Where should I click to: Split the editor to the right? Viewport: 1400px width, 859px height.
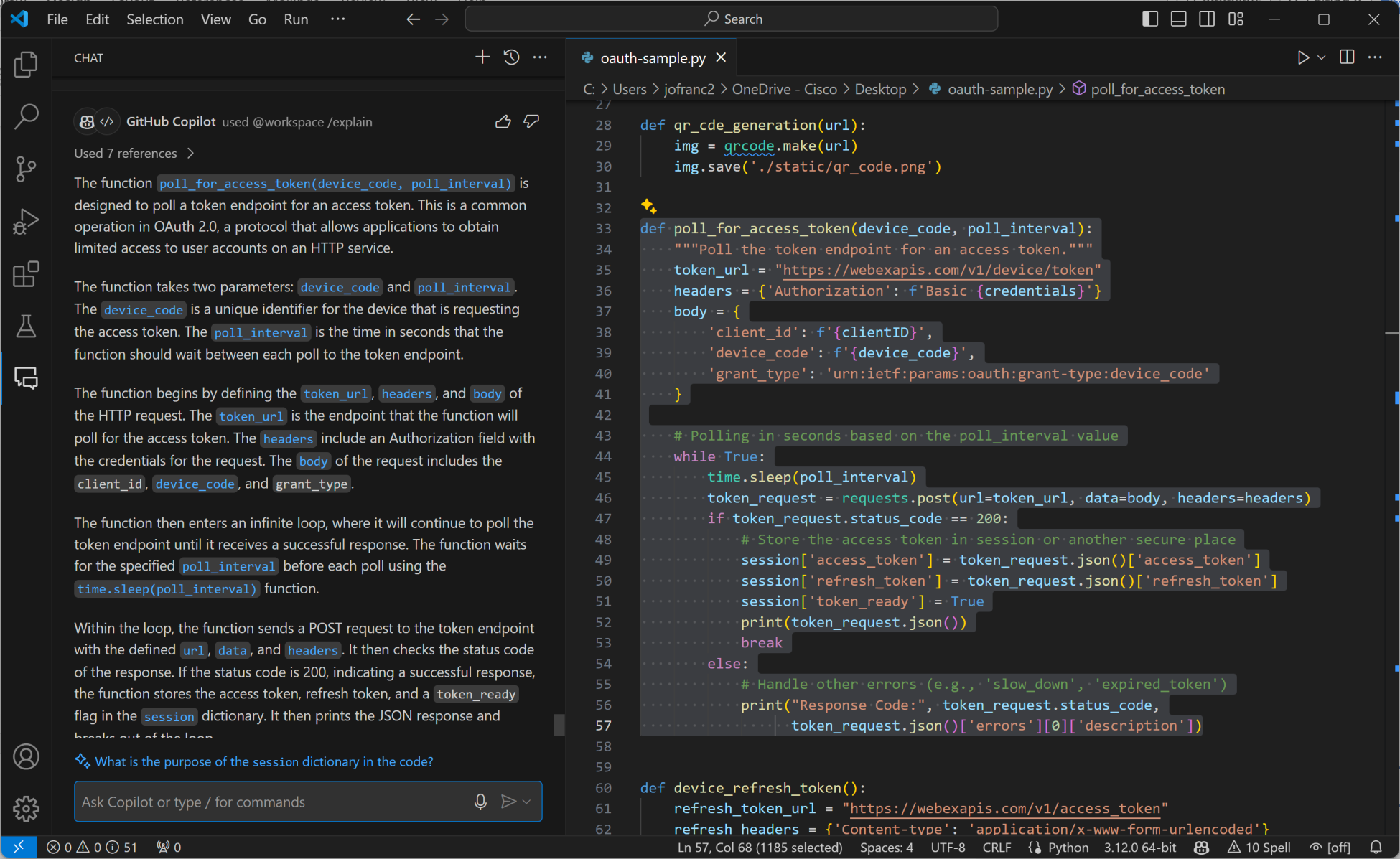click(1347, 57)
